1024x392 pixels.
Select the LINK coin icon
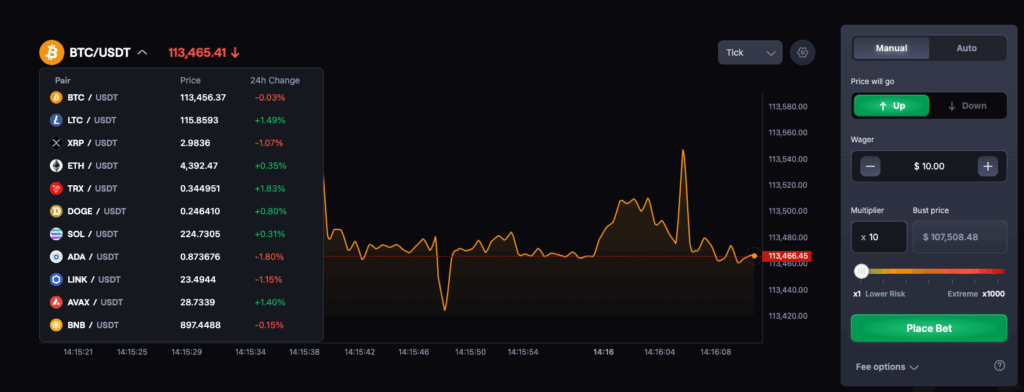(56, 280)
